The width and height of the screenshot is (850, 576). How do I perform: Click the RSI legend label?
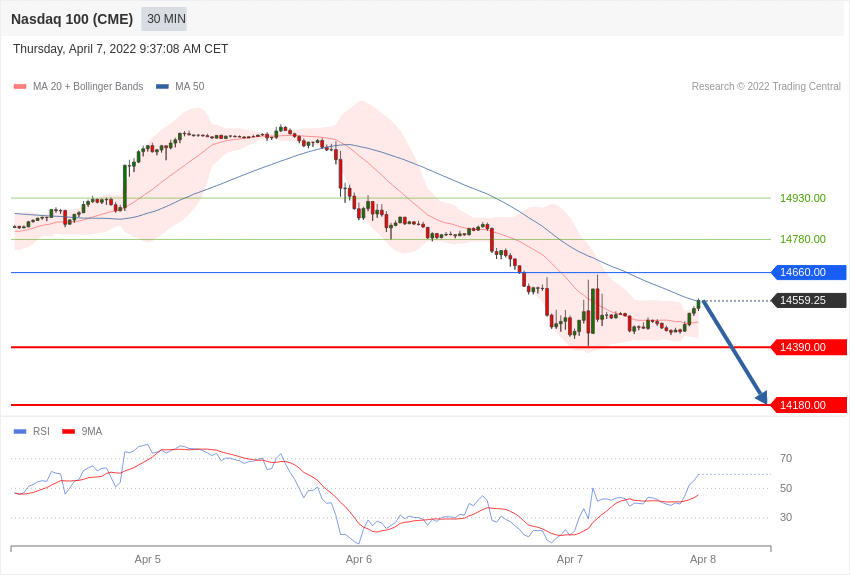point(41,432)
